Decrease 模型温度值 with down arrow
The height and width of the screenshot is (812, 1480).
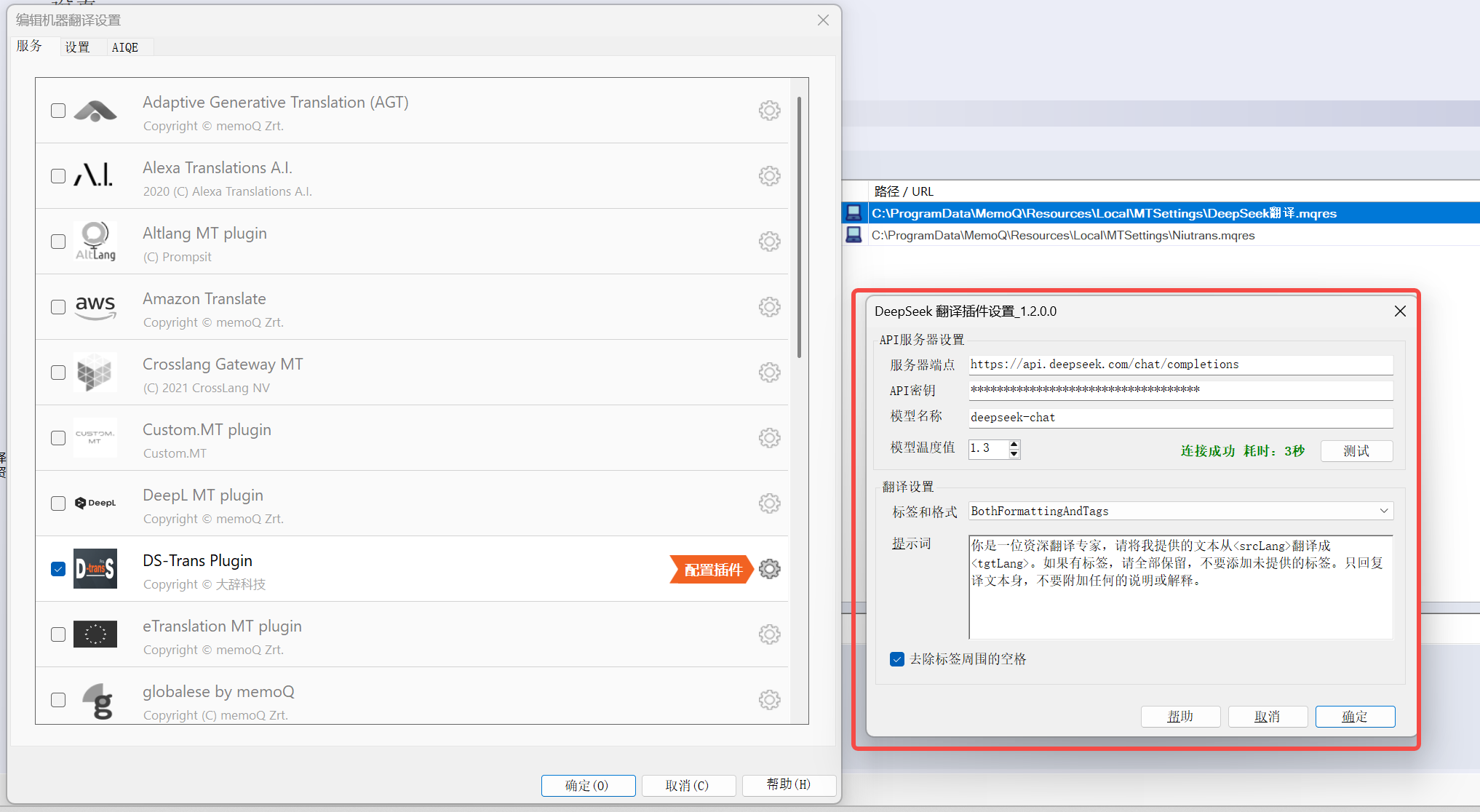1014,454
